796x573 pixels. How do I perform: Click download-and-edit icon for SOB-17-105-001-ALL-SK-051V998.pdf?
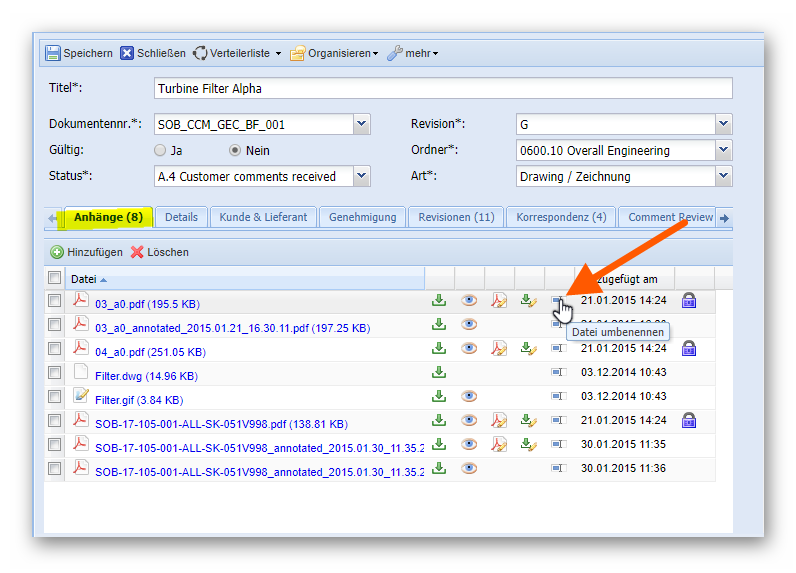pos(528,420)
